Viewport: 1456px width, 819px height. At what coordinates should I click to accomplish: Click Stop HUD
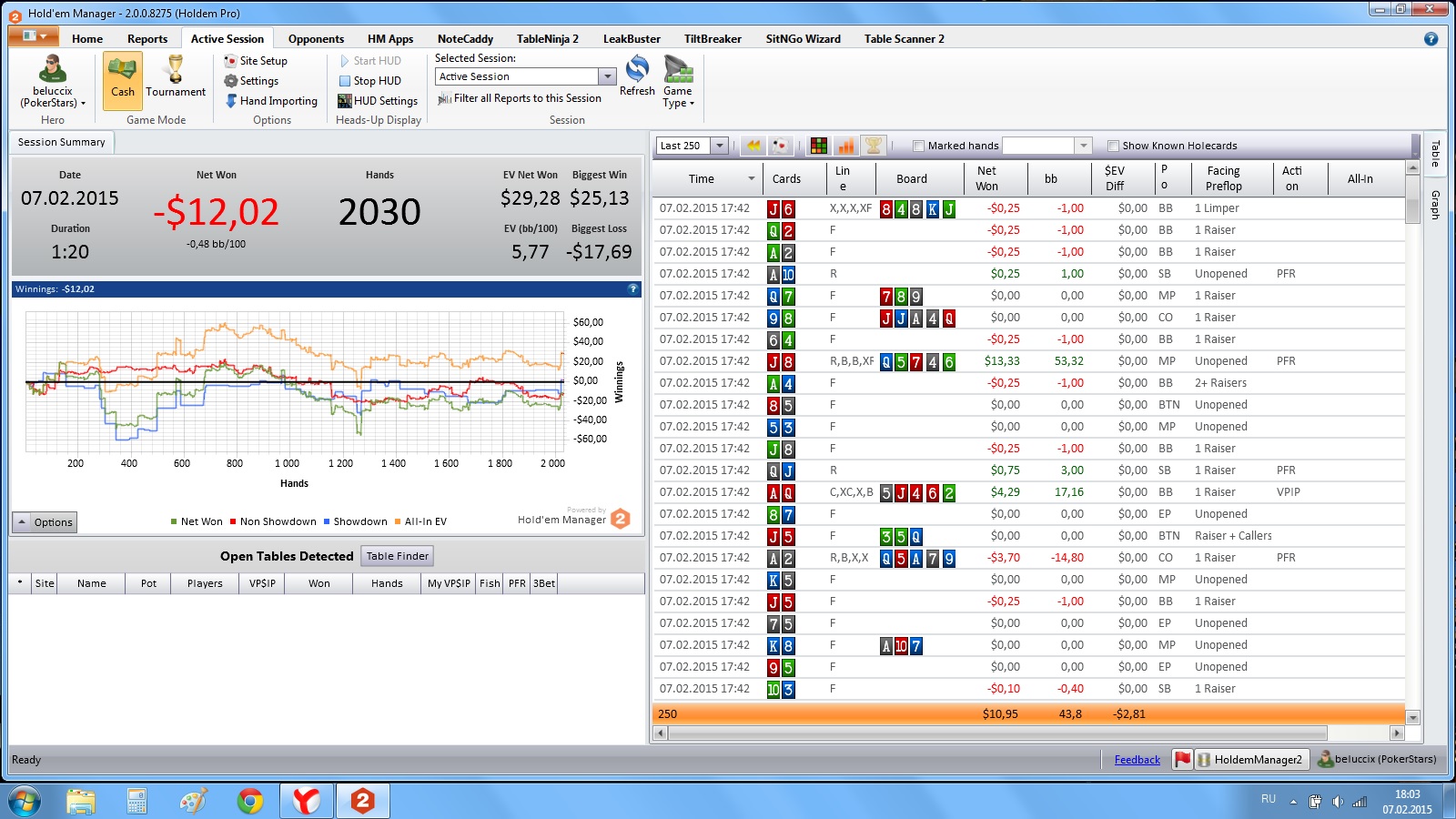[x=369, y=81]
